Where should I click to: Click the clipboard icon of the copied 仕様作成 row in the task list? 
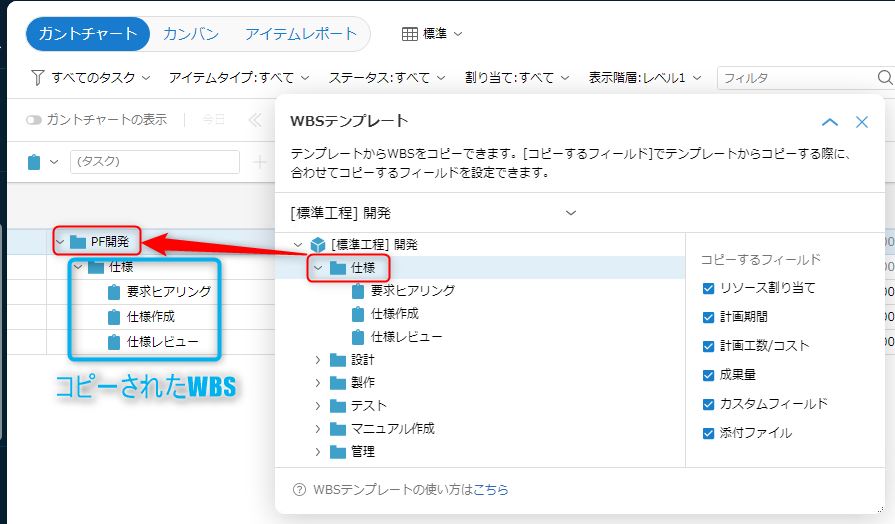(x=114, y=317)
